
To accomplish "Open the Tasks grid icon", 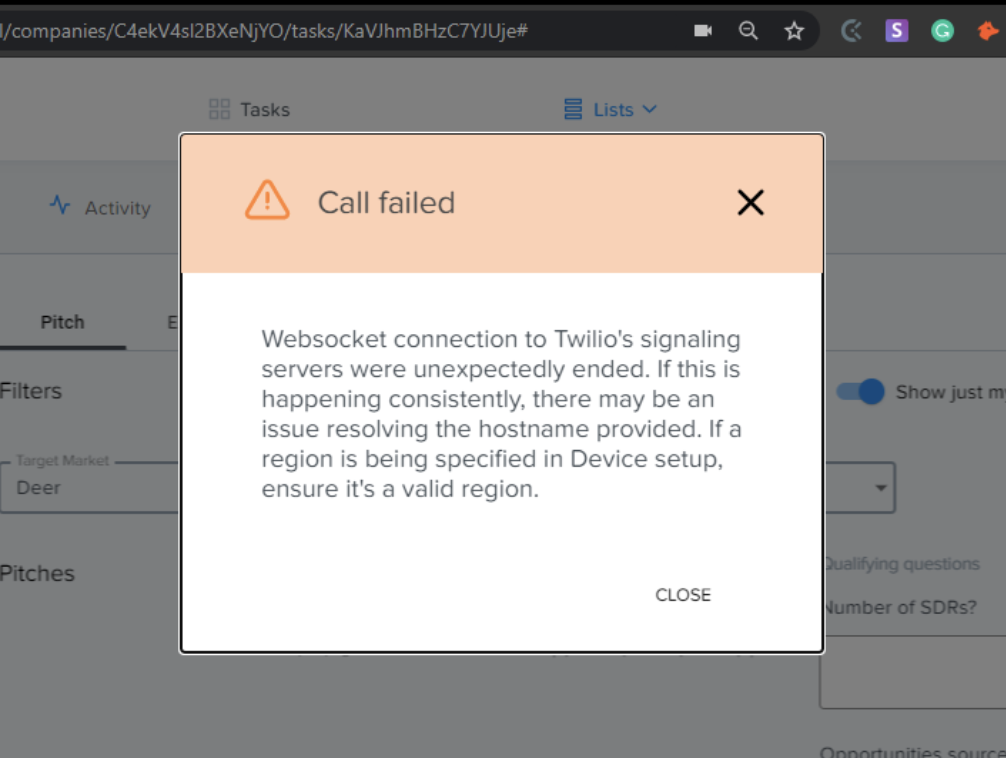I will (x=219, y=109).
